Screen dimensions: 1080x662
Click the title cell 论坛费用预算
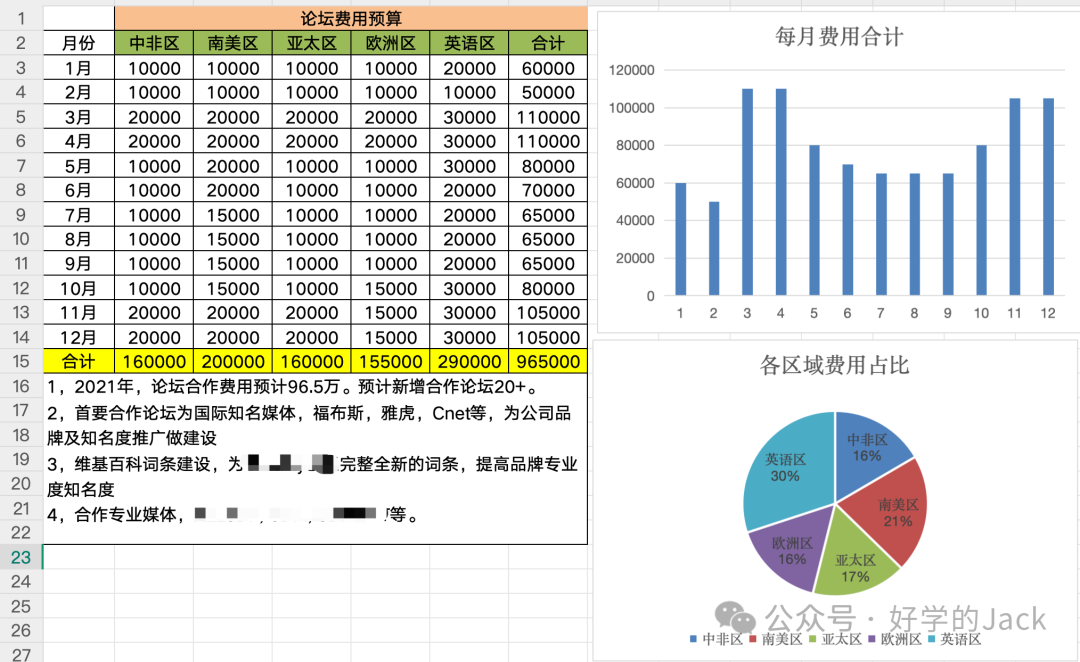[351, 19]
